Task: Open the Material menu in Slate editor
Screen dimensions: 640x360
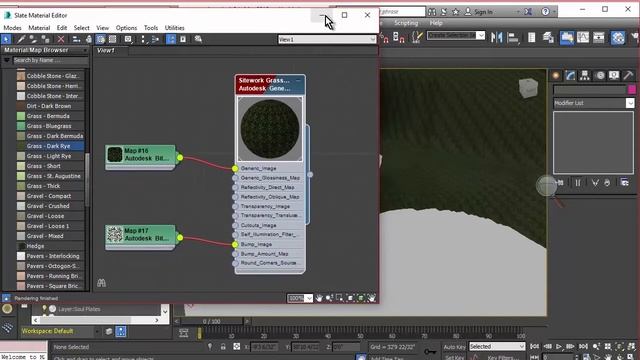Action: point(39,28)
